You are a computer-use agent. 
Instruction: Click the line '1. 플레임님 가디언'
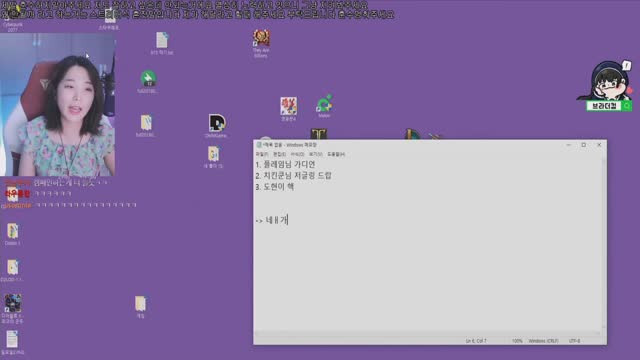point(285,164)
